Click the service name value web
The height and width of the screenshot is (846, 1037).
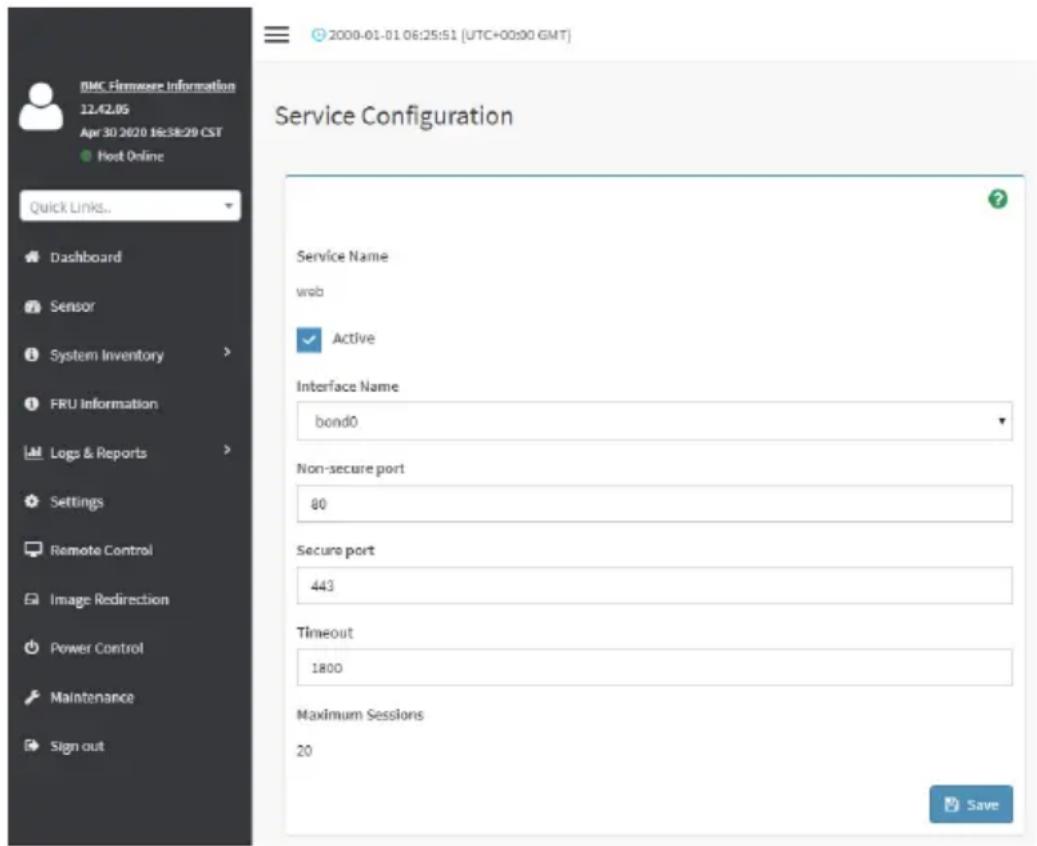coord(310,291)
